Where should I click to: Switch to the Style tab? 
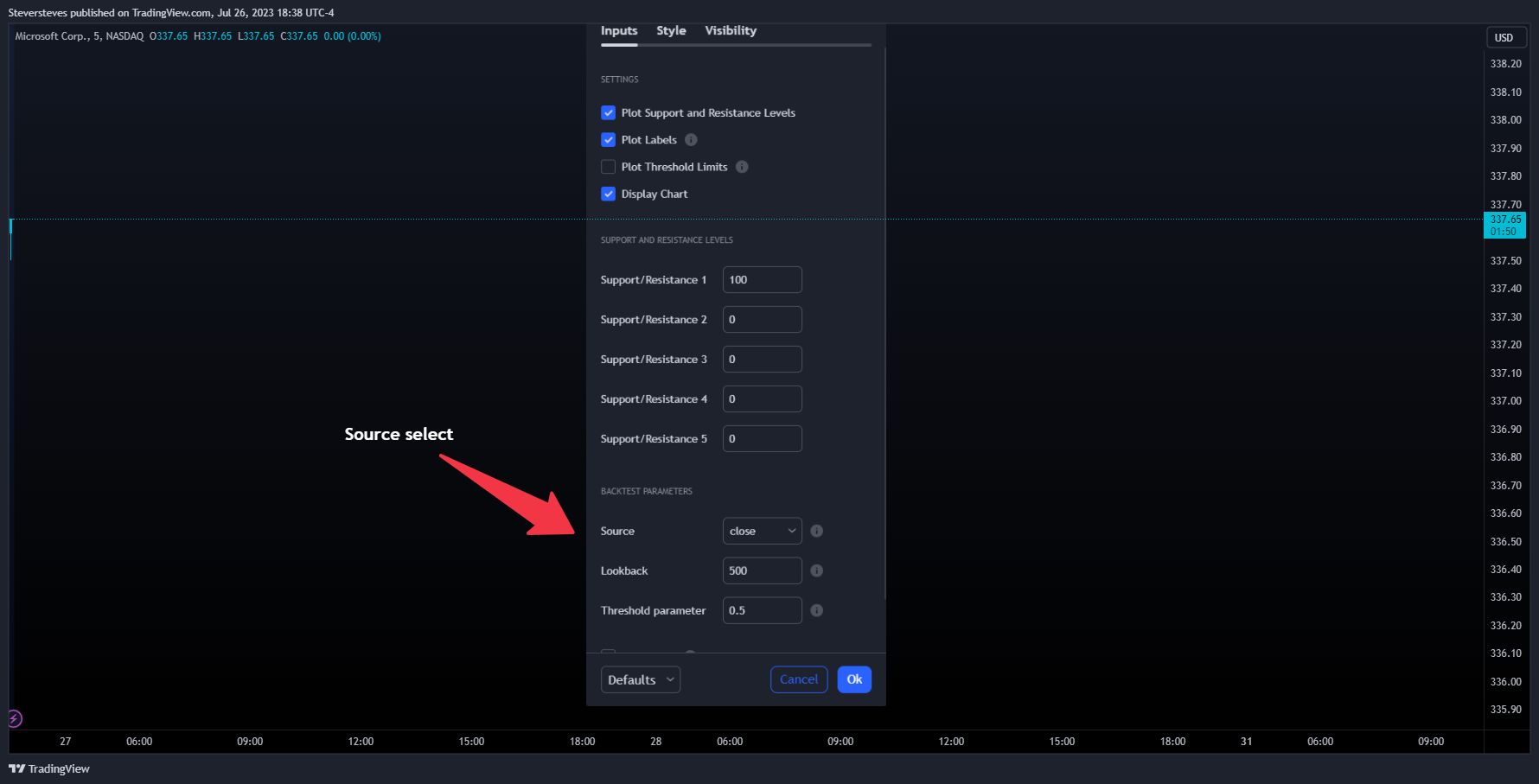pyautogui.click(x=671, y=31)
